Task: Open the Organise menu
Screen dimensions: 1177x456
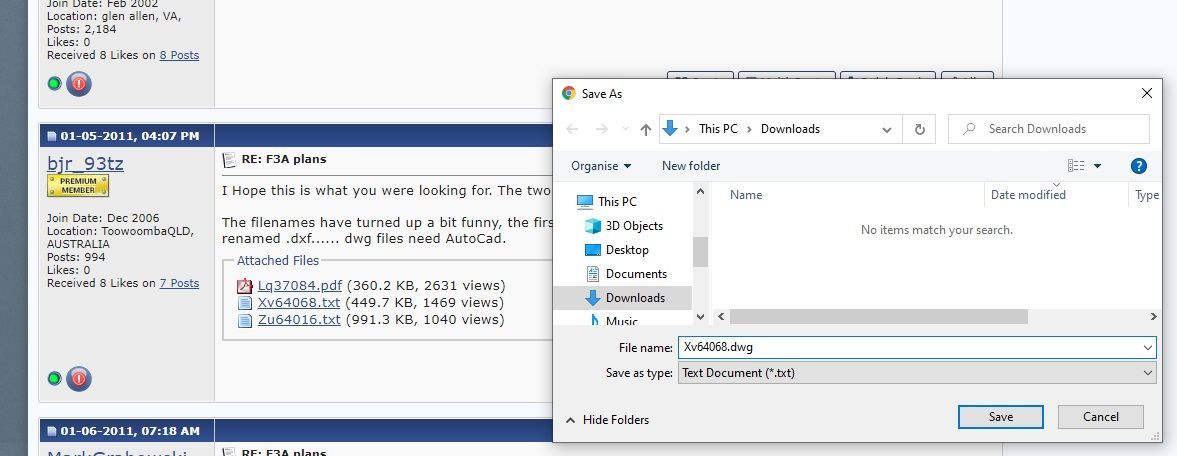Action: pyautogui.click(x=601, y=166)
